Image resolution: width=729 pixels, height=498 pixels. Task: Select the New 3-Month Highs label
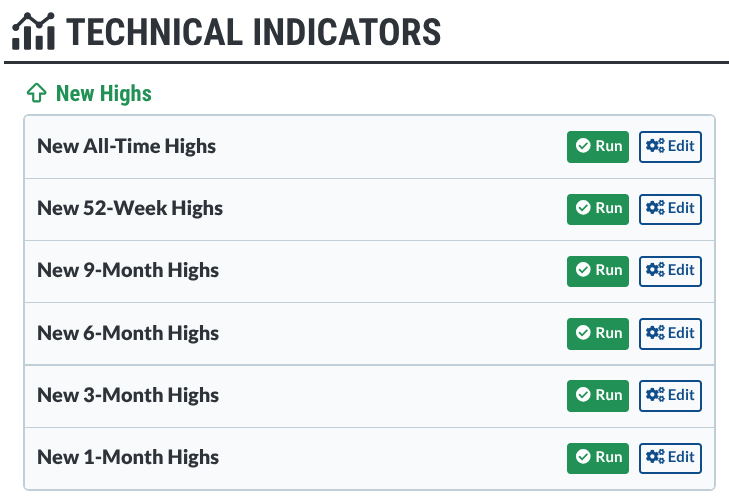128,395
